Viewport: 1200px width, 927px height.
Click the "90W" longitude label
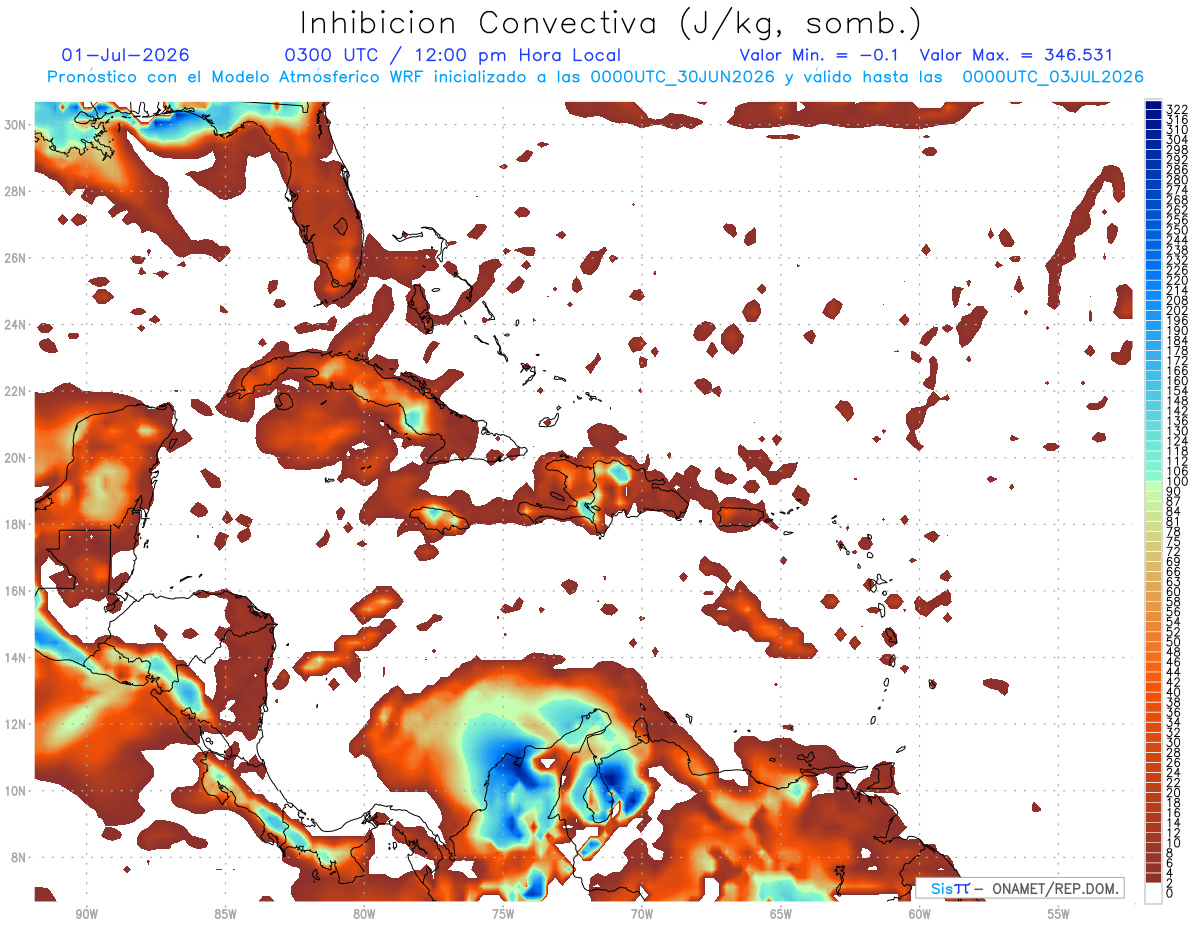point(86,914)
